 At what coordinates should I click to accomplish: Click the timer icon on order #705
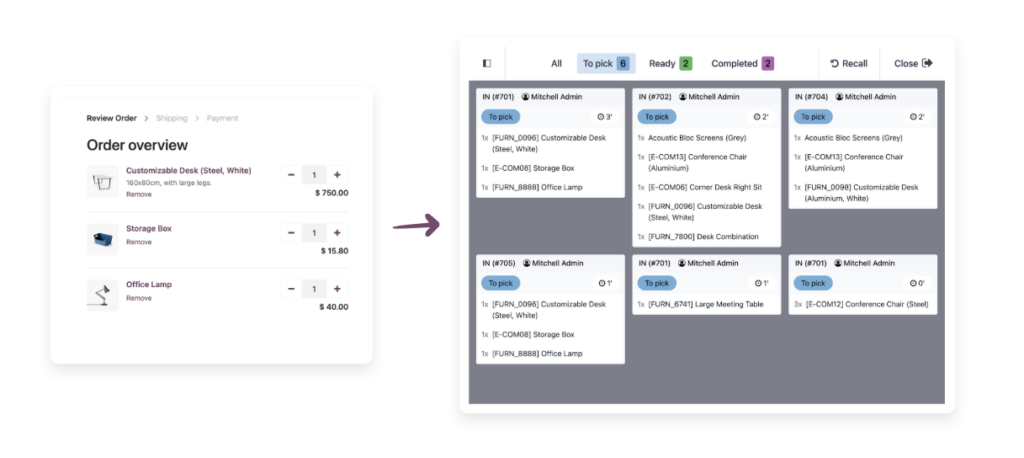601,283
